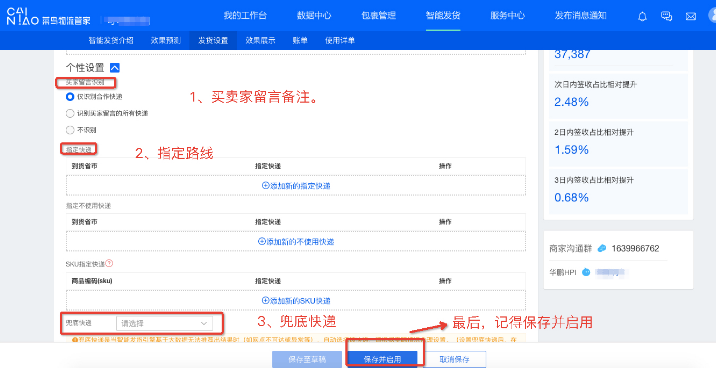Click 添加新的不使用快递 link

[x=296, y=241]
